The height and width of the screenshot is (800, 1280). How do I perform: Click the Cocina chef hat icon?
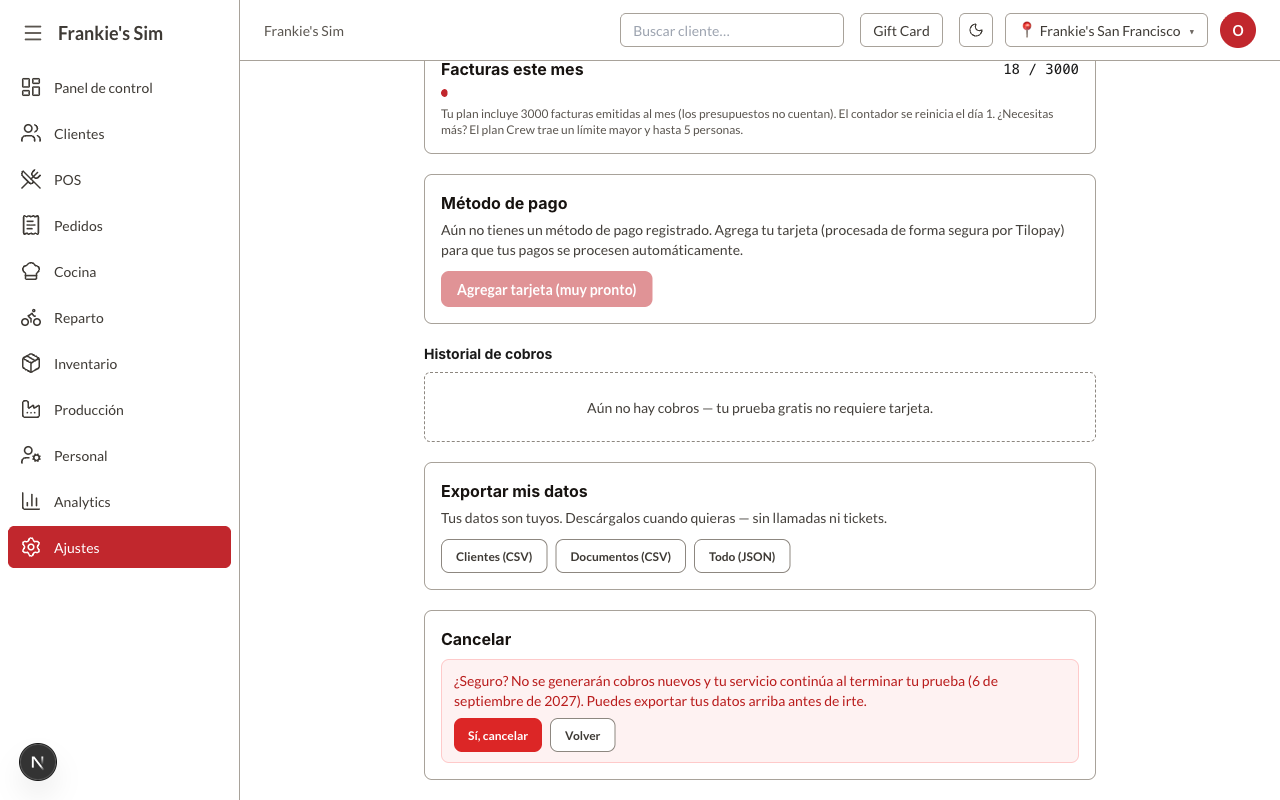[31, 271]
